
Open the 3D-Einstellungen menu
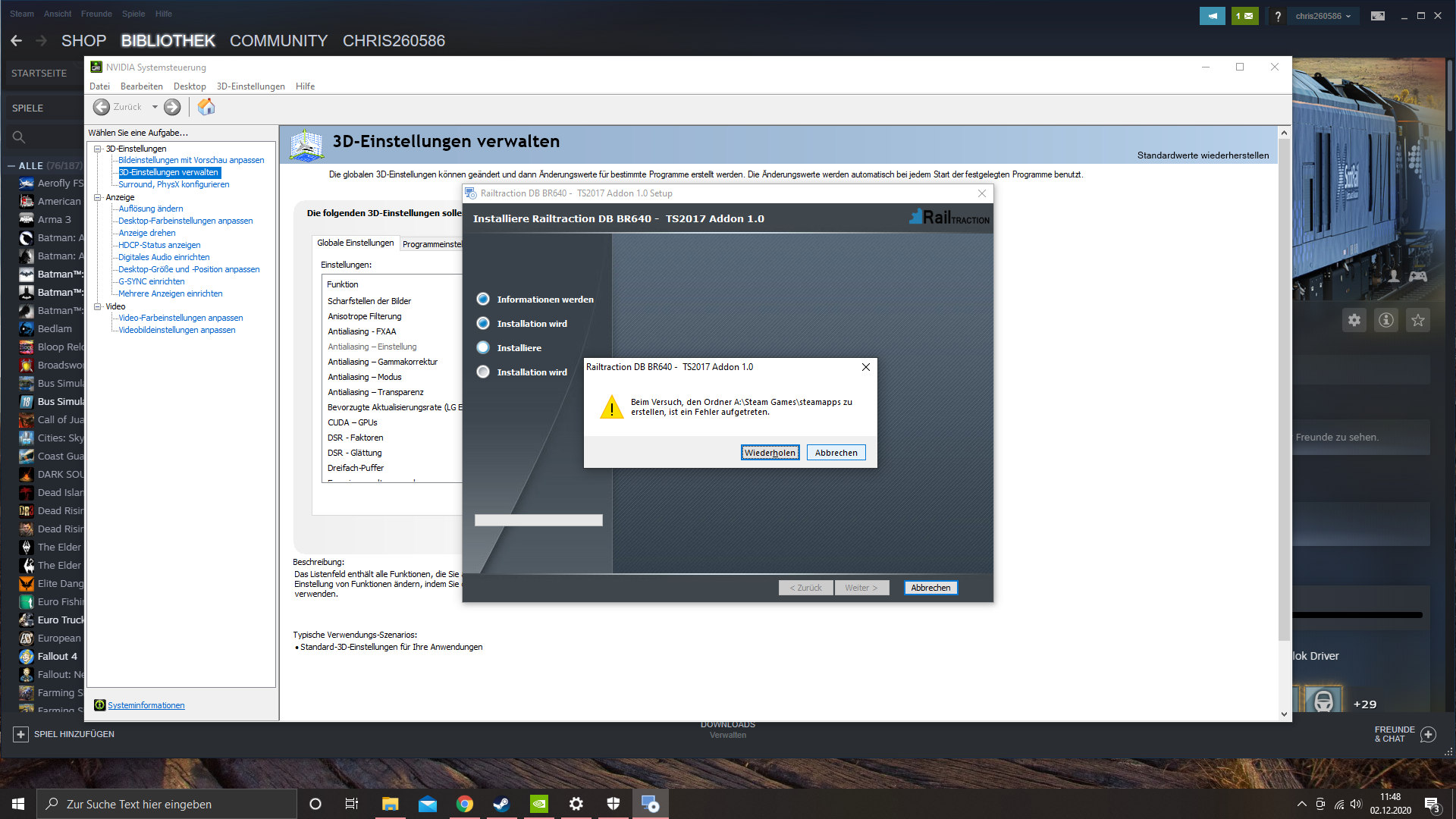[250, 86]
